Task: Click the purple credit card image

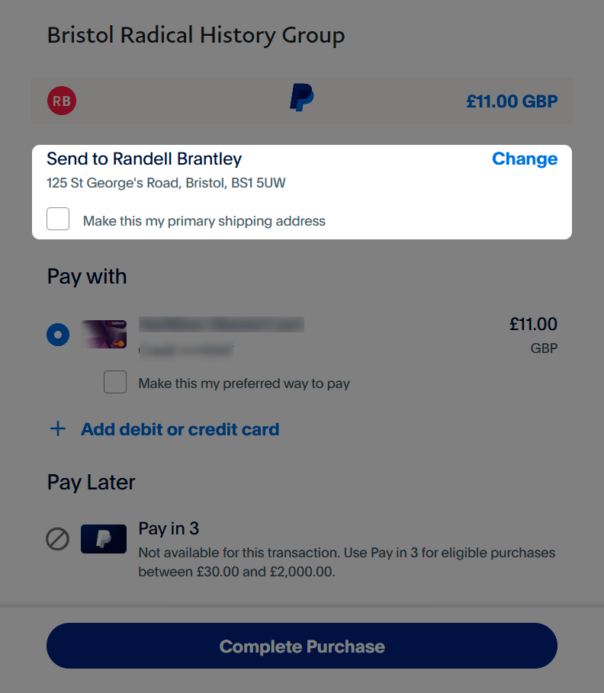Action: [104, 334]
